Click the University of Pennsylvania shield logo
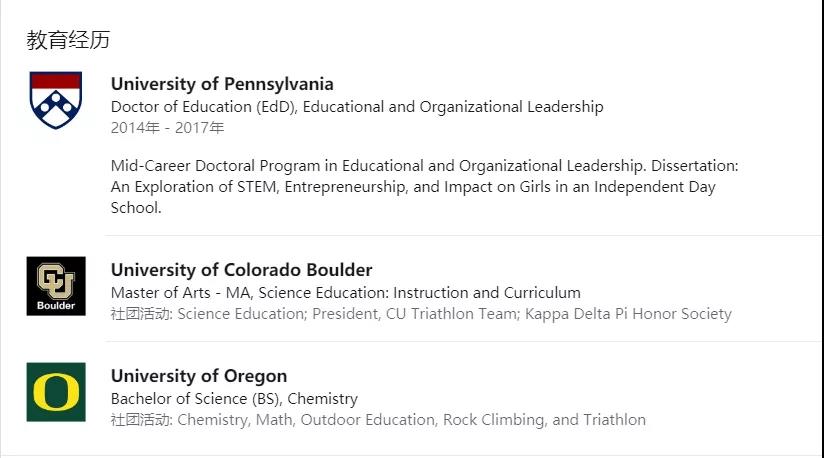This screenshot has width=824, height=458. [x=56, y=100]
